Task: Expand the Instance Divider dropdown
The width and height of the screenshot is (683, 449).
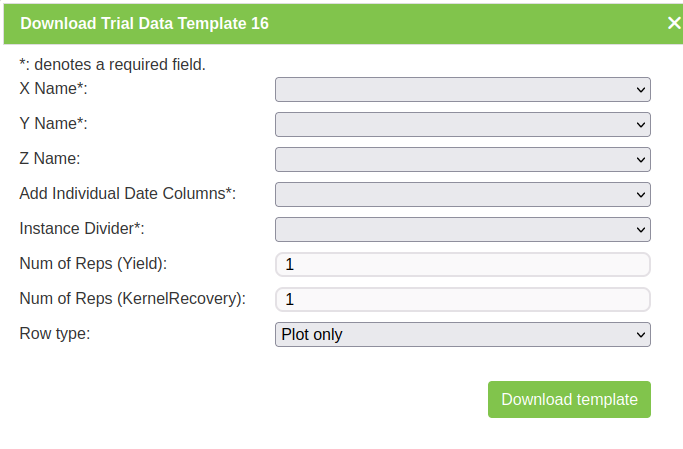Action: coord(462,230)
